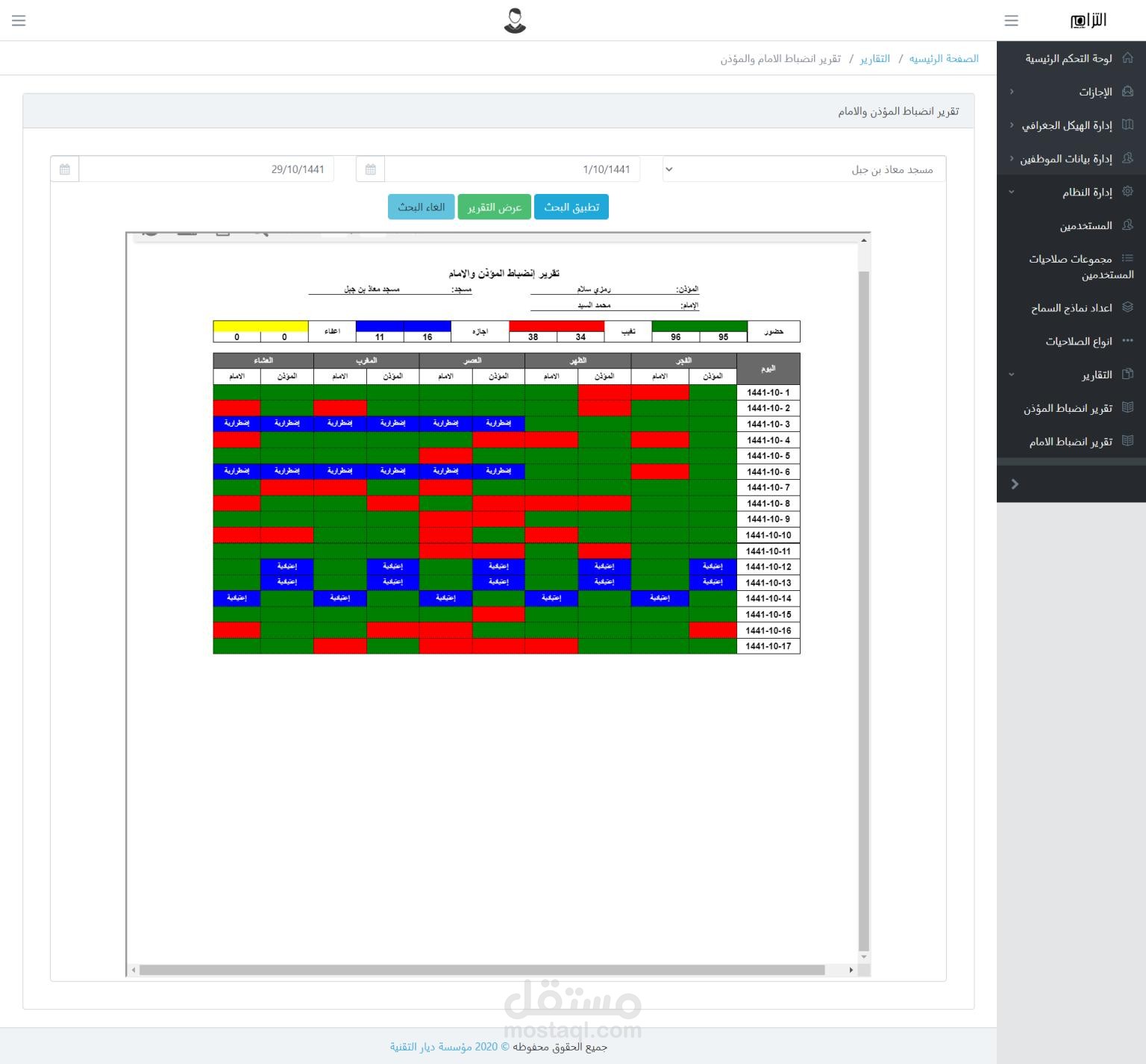Collapse the إدارة النظام section chevron

(x=1012, y=192)
